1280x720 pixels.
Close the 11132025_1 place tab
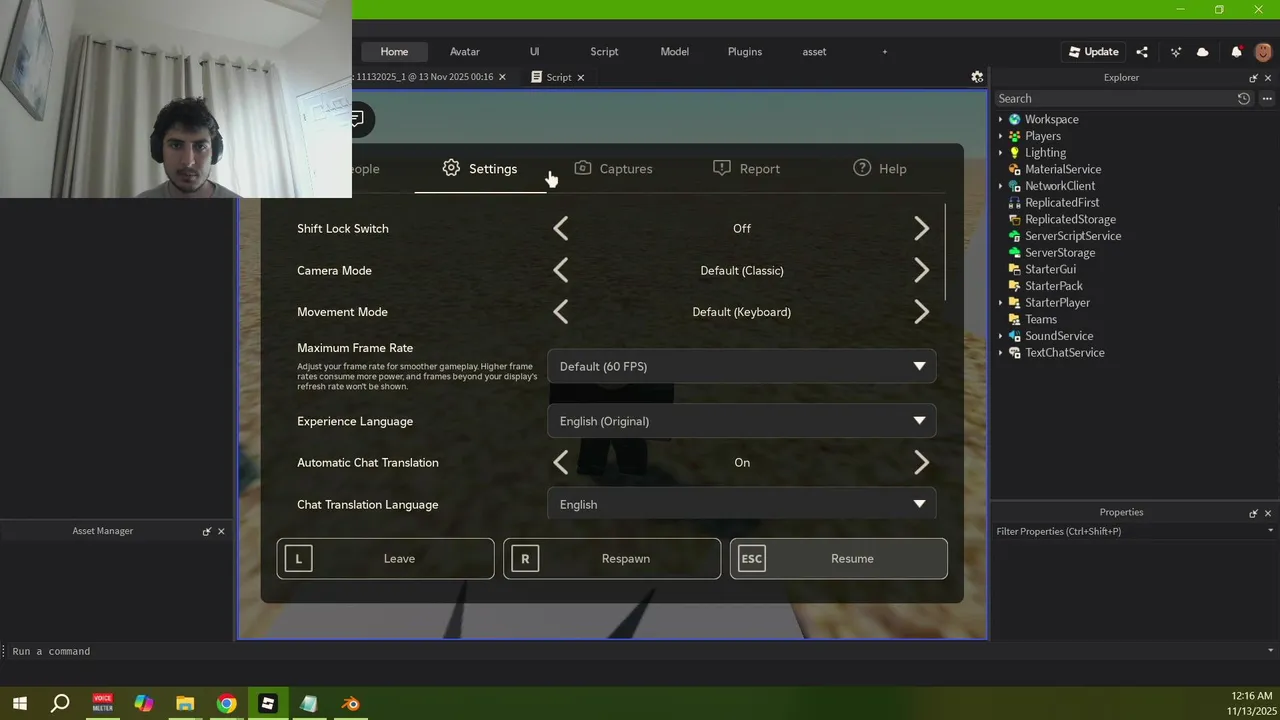pyautogui.click(x=502, y=77)
